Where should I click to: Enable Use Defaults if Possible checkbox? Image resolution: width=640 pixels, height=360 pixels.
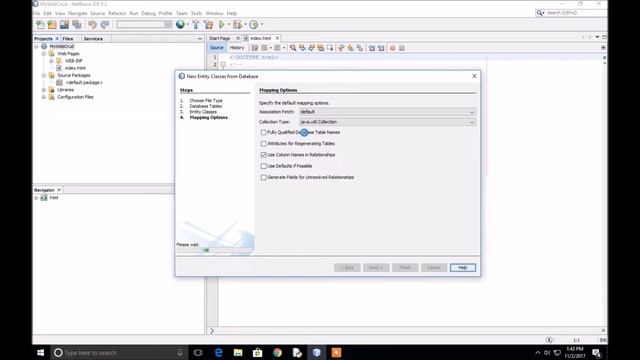pos(263,166)
